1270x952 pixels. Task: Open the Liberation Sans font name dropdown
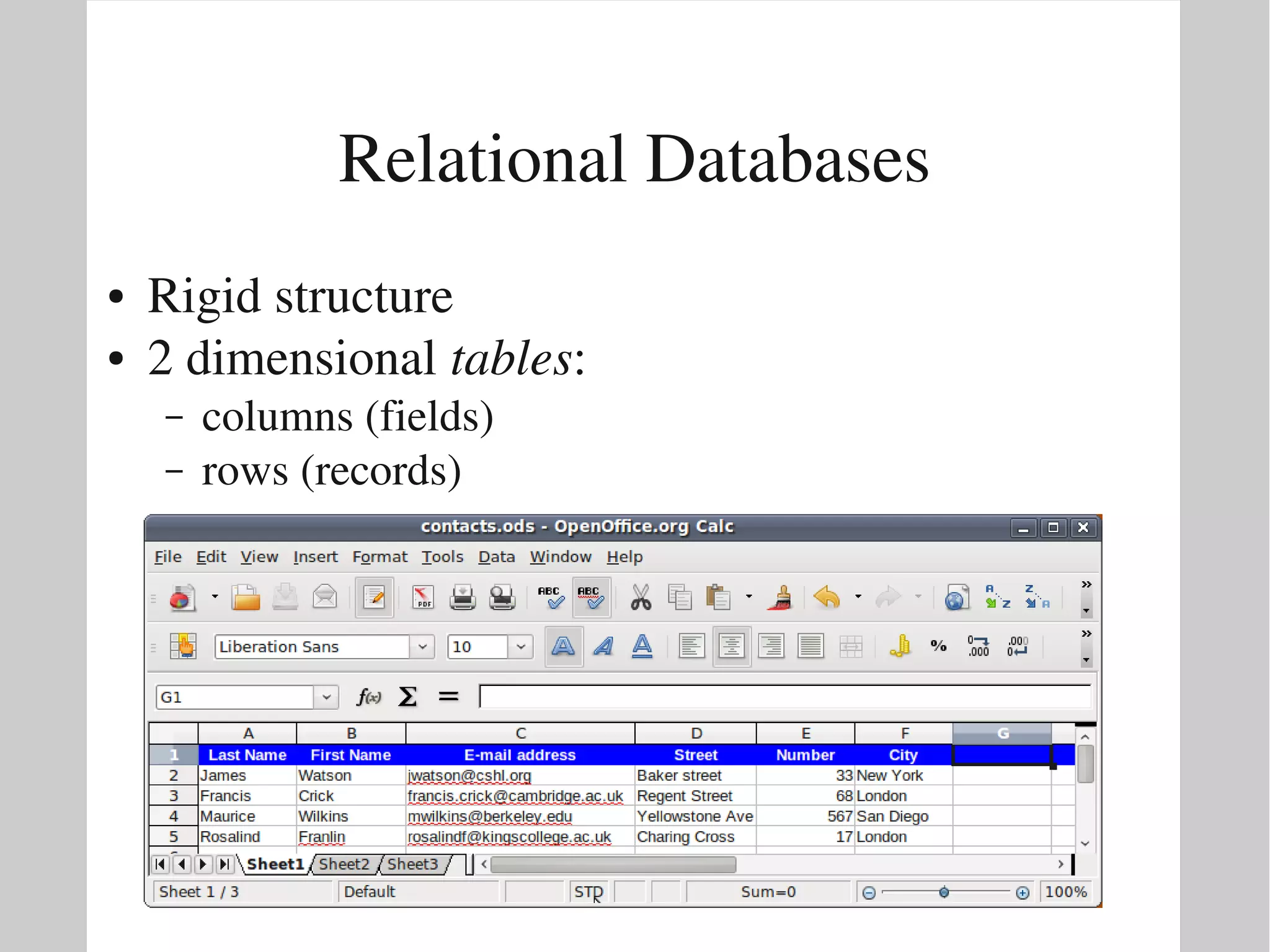(422, 647)
